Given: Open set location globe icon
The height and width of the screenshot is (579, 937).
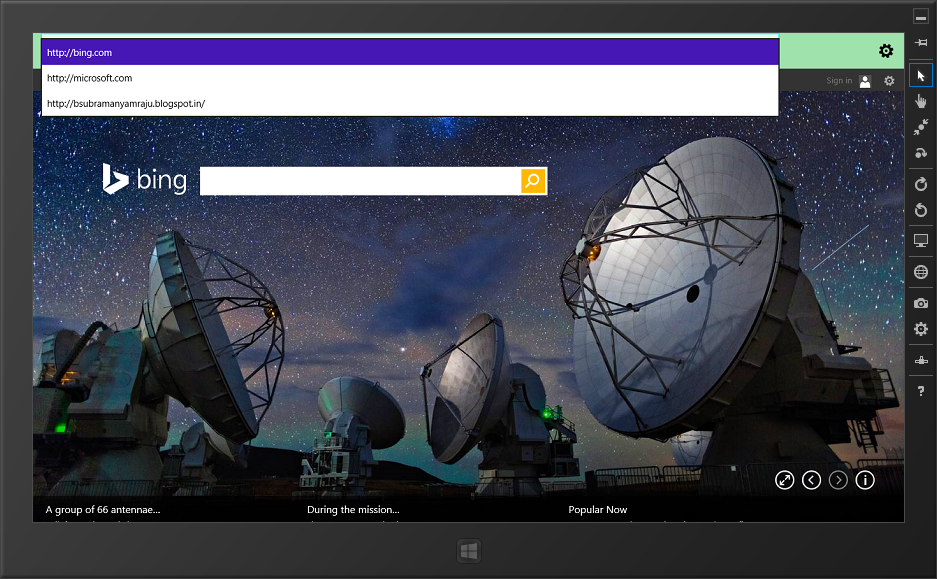Looking at the screenshot, I should (920, 272).
